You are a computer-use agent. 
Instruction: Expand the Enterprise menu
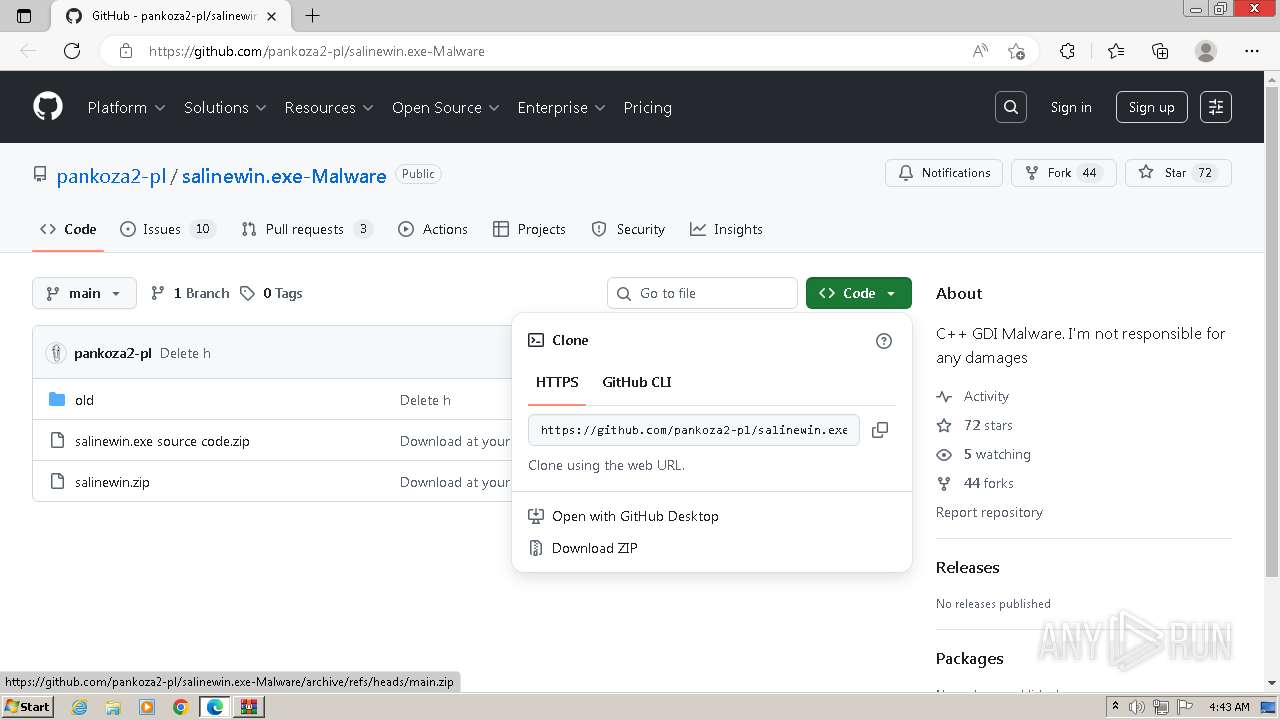tap(561, 107)
